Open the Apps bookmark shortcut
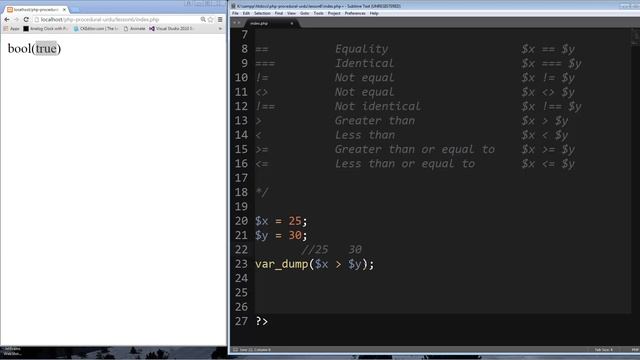 tap(11, 29)
